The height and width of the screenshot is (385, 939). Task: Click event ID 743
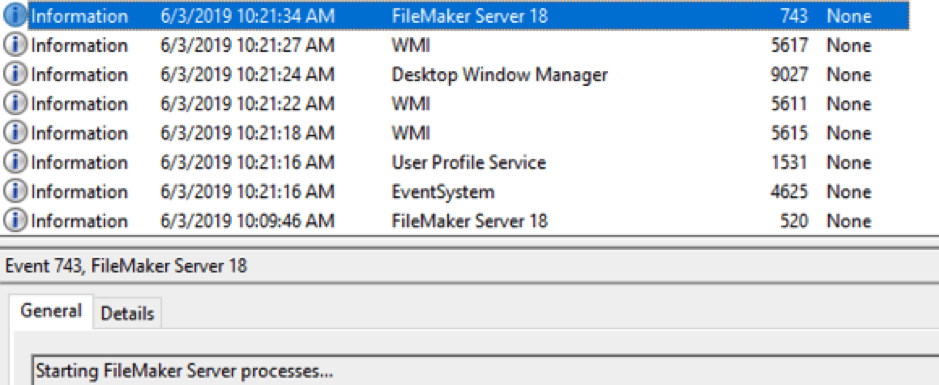point(794,16)
